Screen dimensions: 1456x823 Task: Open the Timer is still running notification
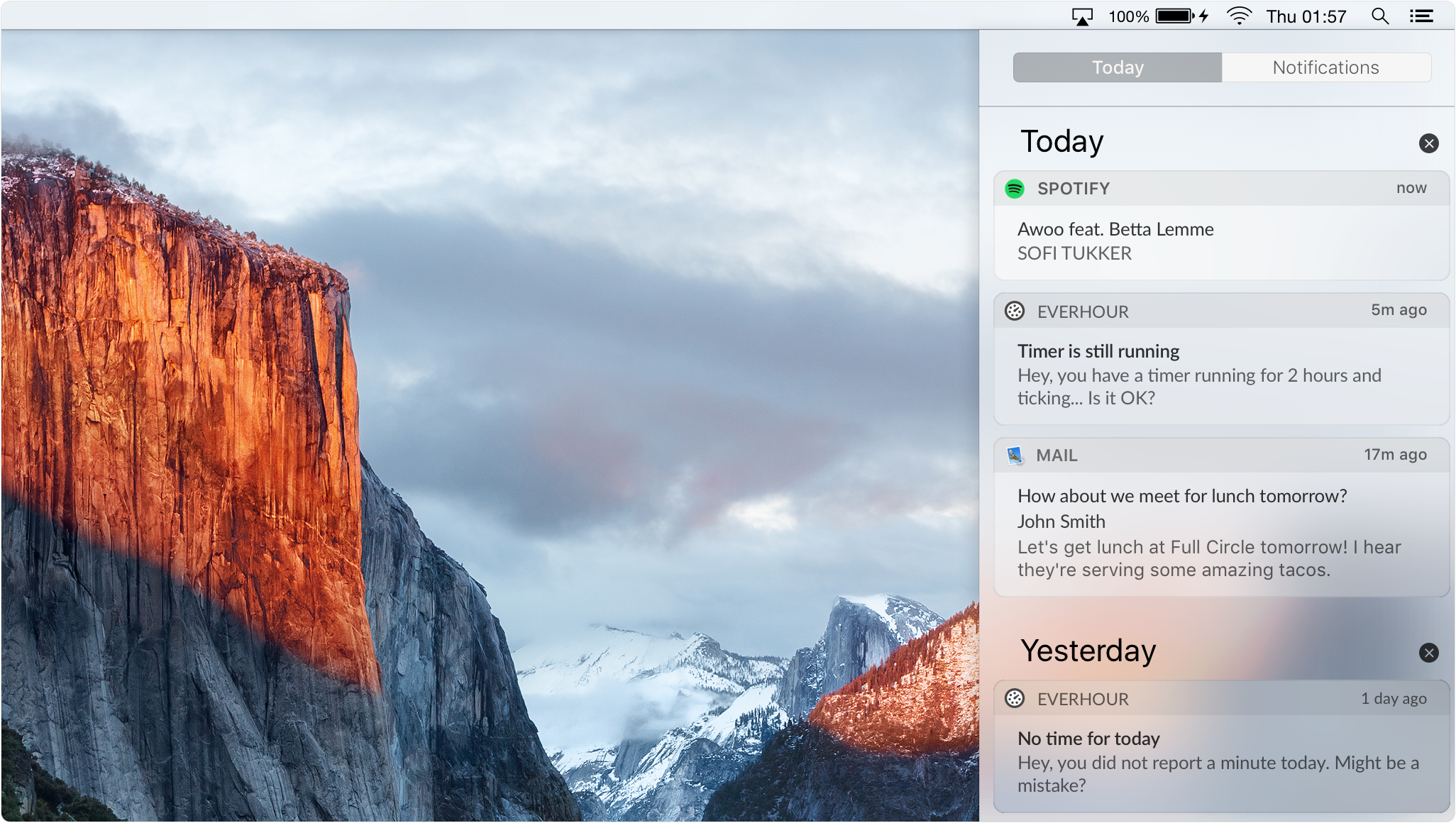point(1221,359)
